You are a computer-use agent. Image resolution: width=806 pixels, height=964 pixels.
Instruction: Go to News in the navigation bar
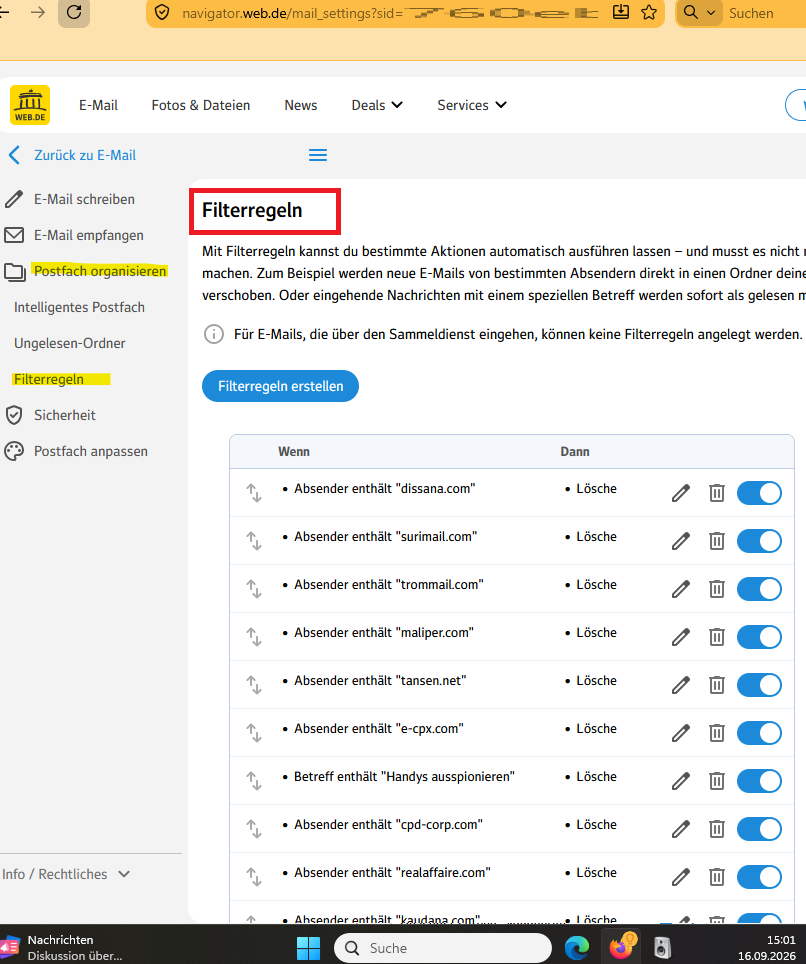[x=301, y=105]
